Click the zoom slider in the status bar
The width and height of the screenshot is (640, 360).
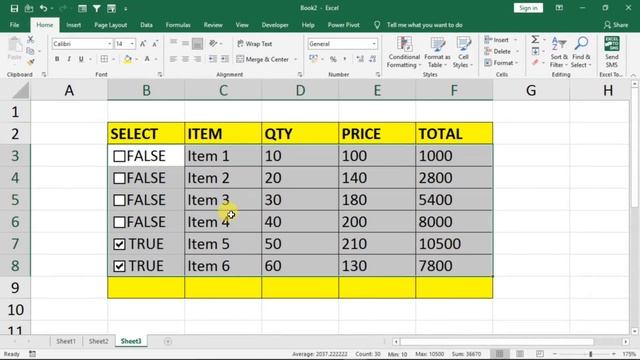coord(590,354)
